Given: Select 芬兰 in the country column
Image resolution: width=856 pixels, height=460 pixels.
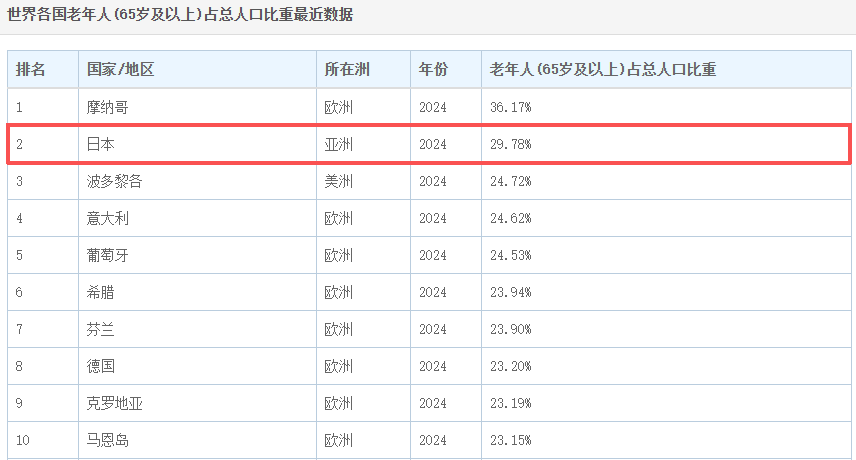Looking at the screenshot, I should tap(101, 329).
